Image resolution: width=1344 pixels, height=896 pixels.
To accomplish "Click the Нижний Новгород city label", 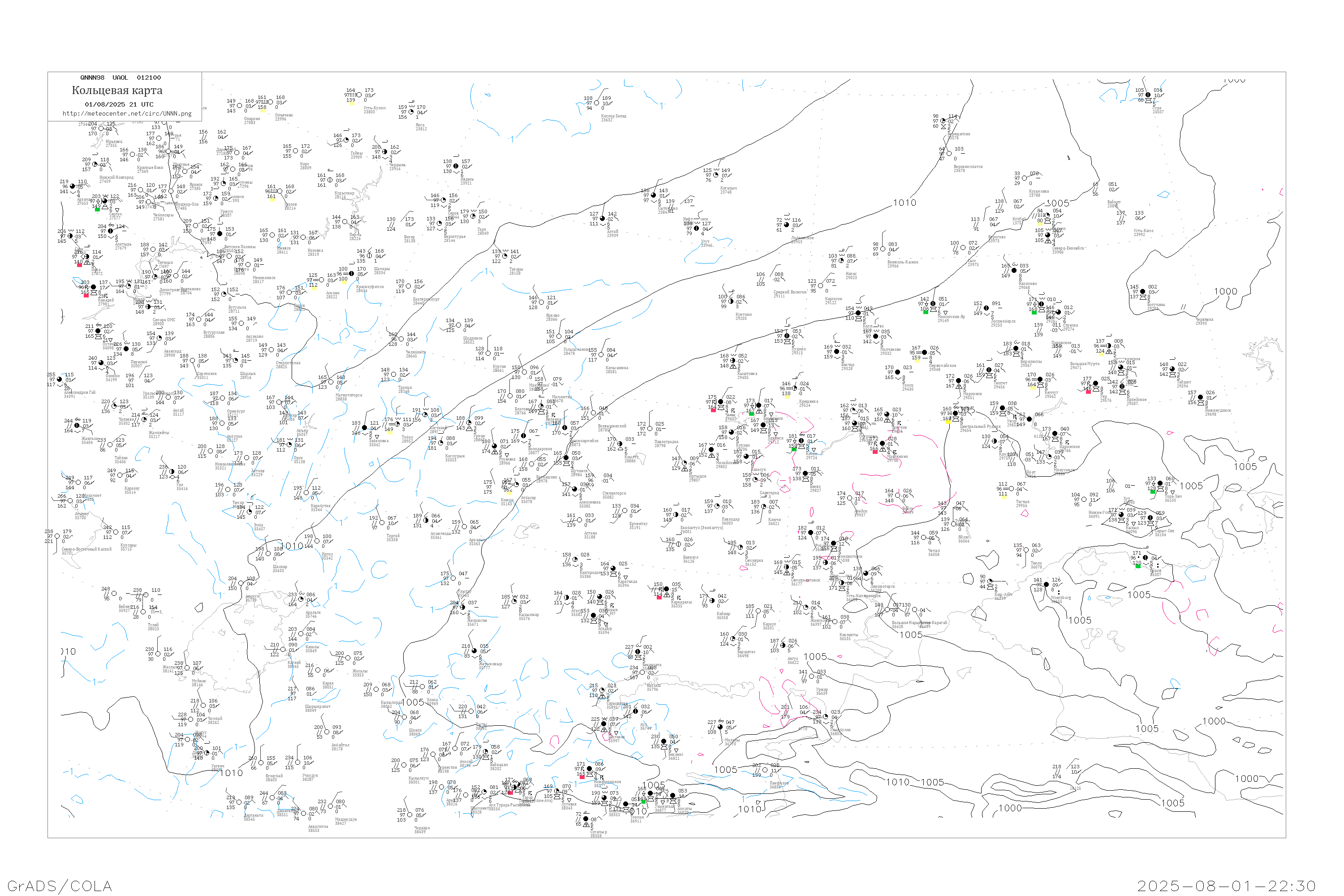I will pyautogui.click(x=116, y=177).
